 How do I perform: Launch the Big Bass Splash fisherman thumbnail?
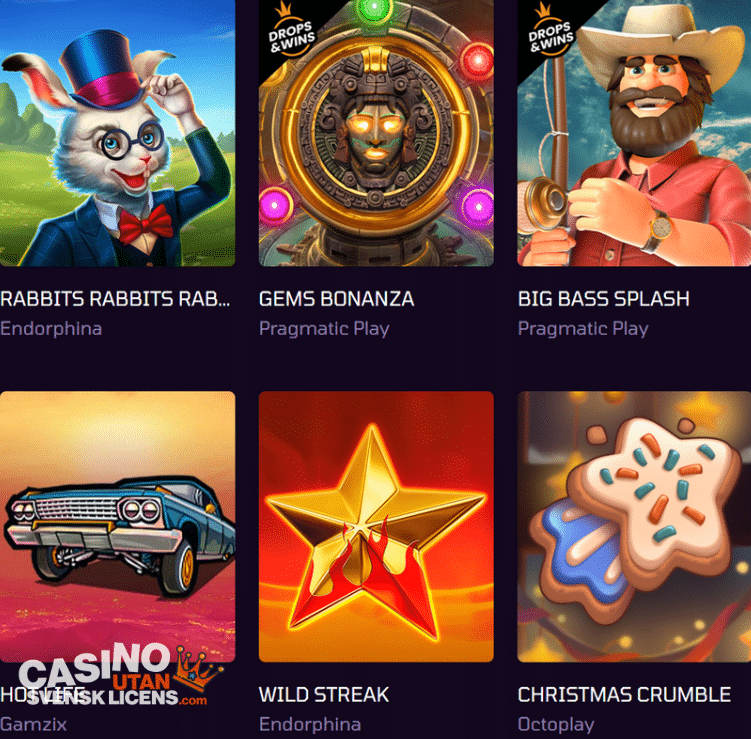coord(634,133)
